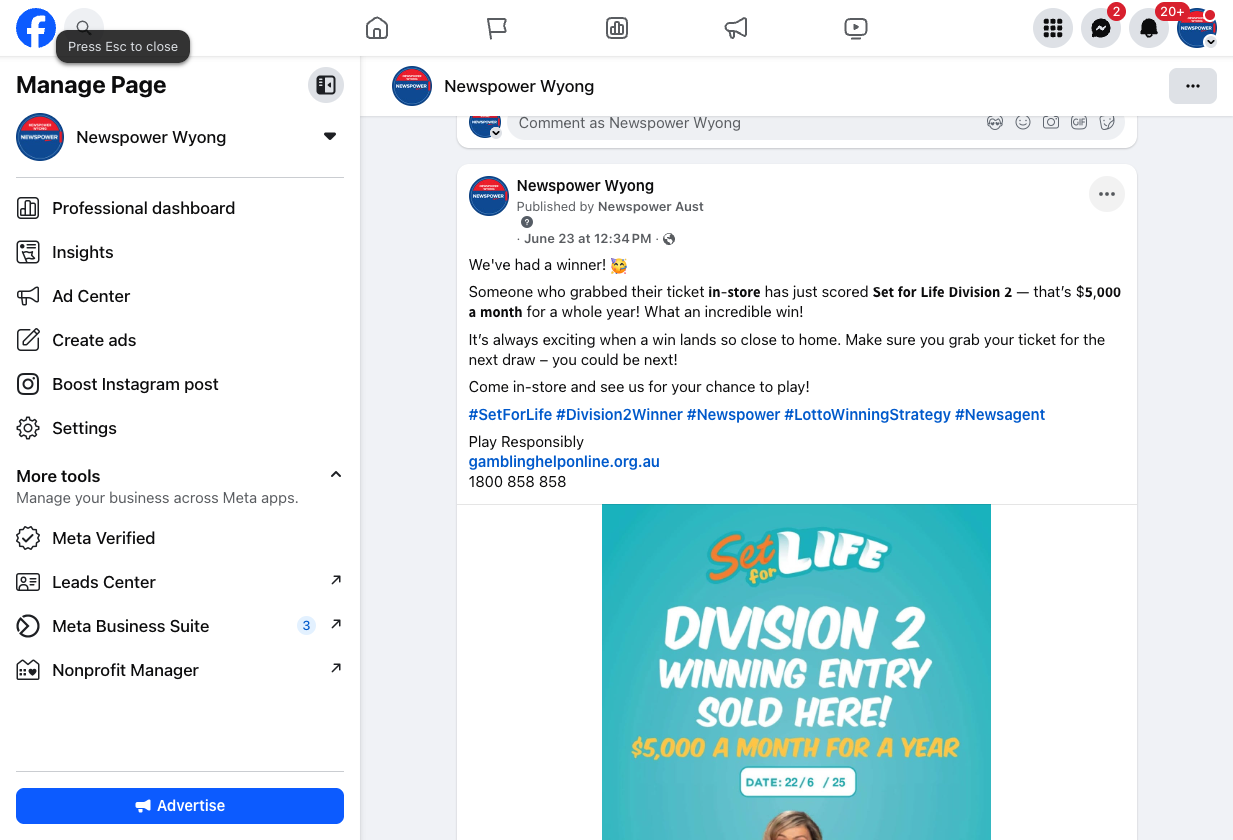
Task: Open the #SetForLife hashtag
Action: 510,415
